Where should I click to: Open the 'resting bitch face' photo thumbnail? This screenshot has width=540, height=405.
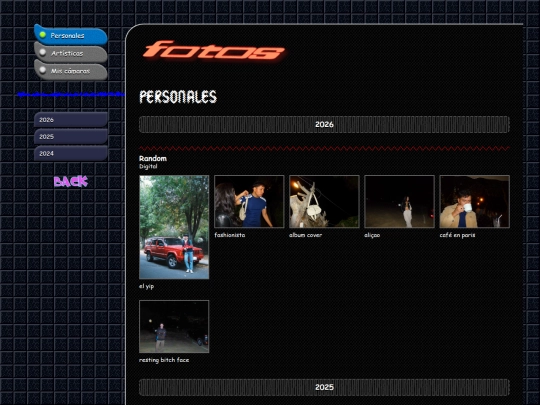(x=174, y=326)
